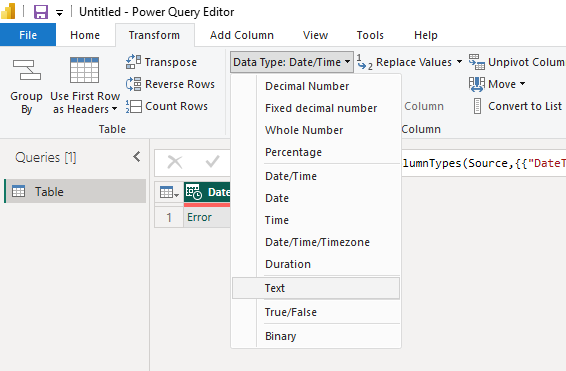This screenshot has height=371, width=566.
Task: Collapse the Queries pane chevron
Action: tap(137, 157)
